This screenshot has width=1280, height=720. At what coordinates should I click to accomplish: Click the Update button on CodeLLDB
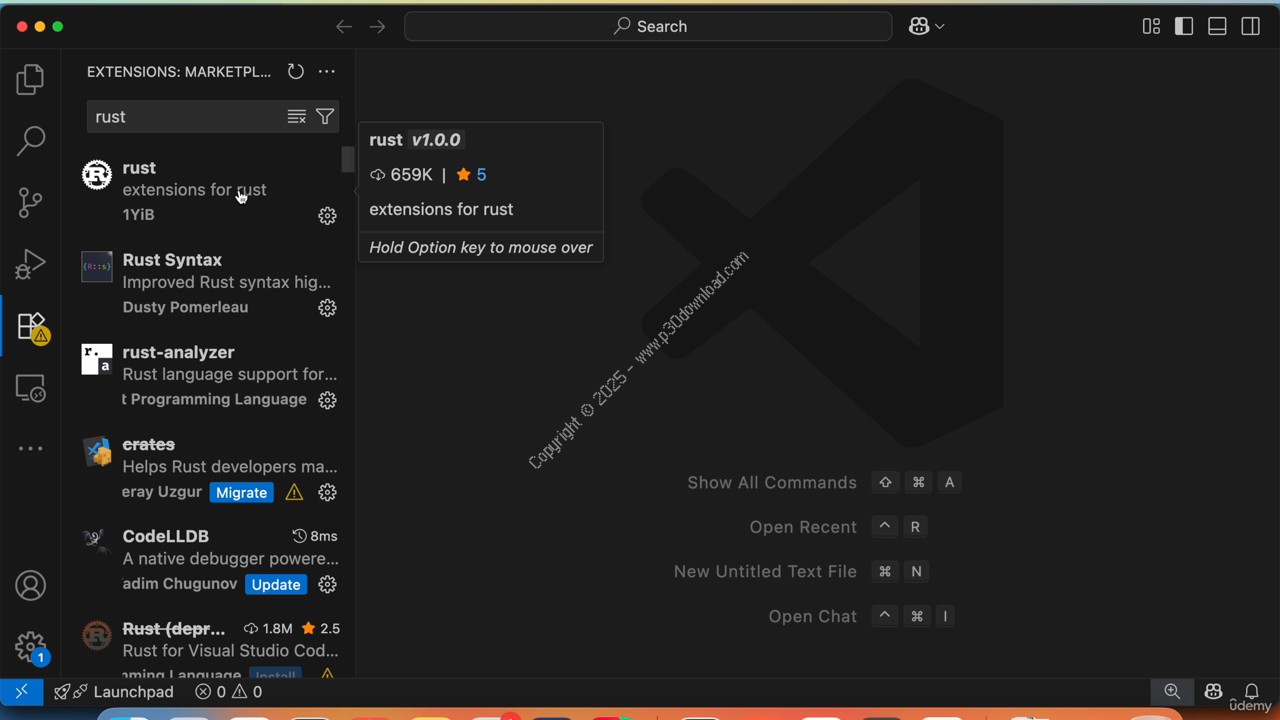276,584
